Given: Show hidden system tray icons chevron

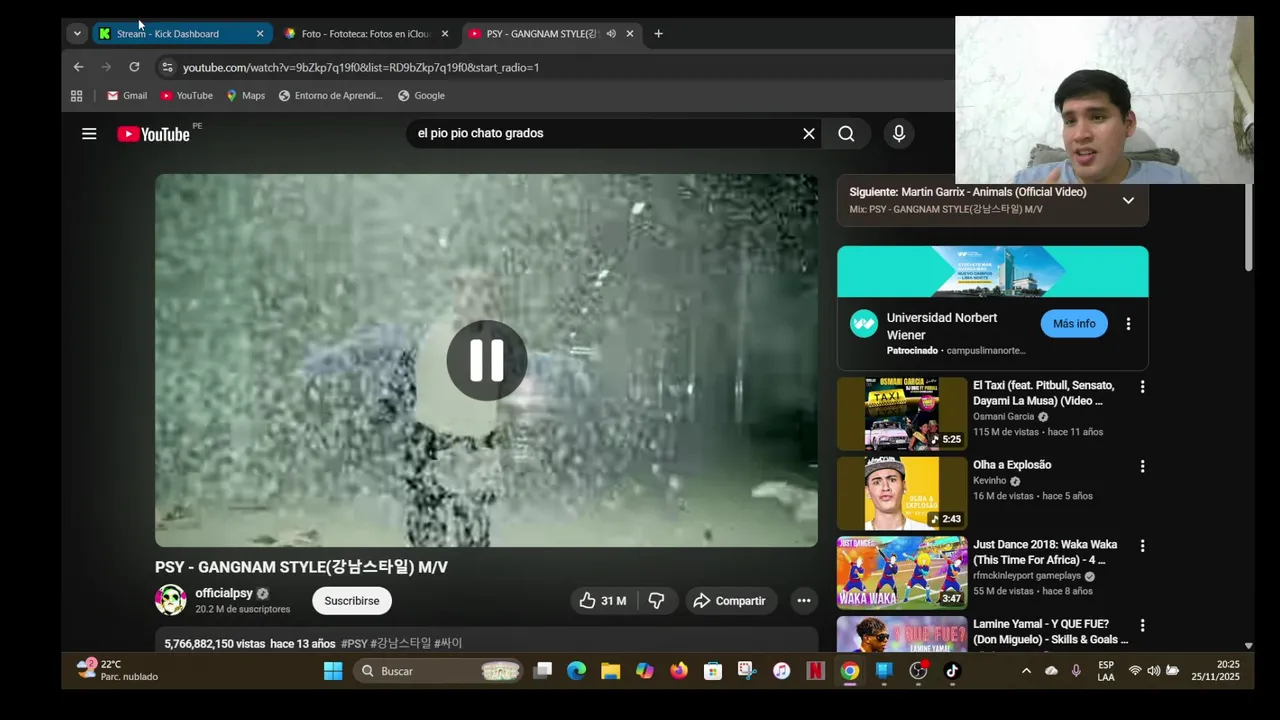Looking at the screenshot, I should click(1026, 671).
